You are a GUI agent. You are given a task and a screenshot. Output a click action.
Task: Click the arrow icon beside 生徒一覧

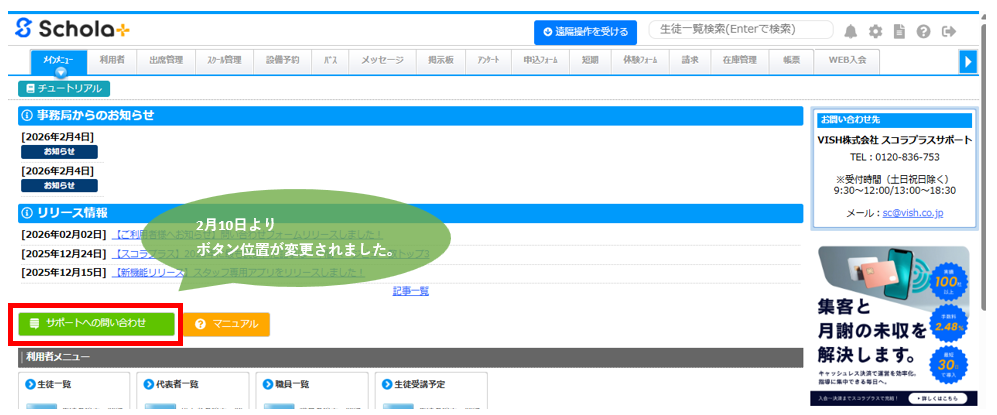click(x=27, y=383)
